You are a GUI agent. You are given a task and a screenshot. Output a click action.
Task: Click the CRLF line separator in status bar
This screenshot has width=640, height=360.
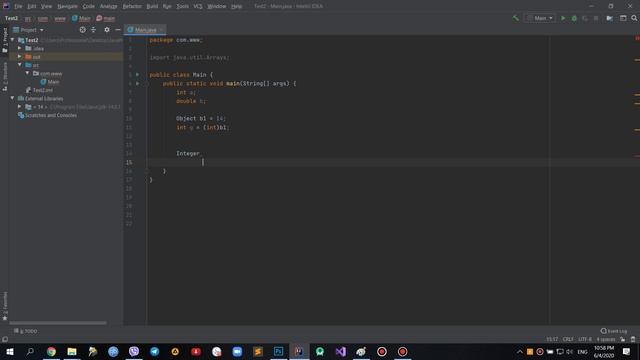pos(568,339)
